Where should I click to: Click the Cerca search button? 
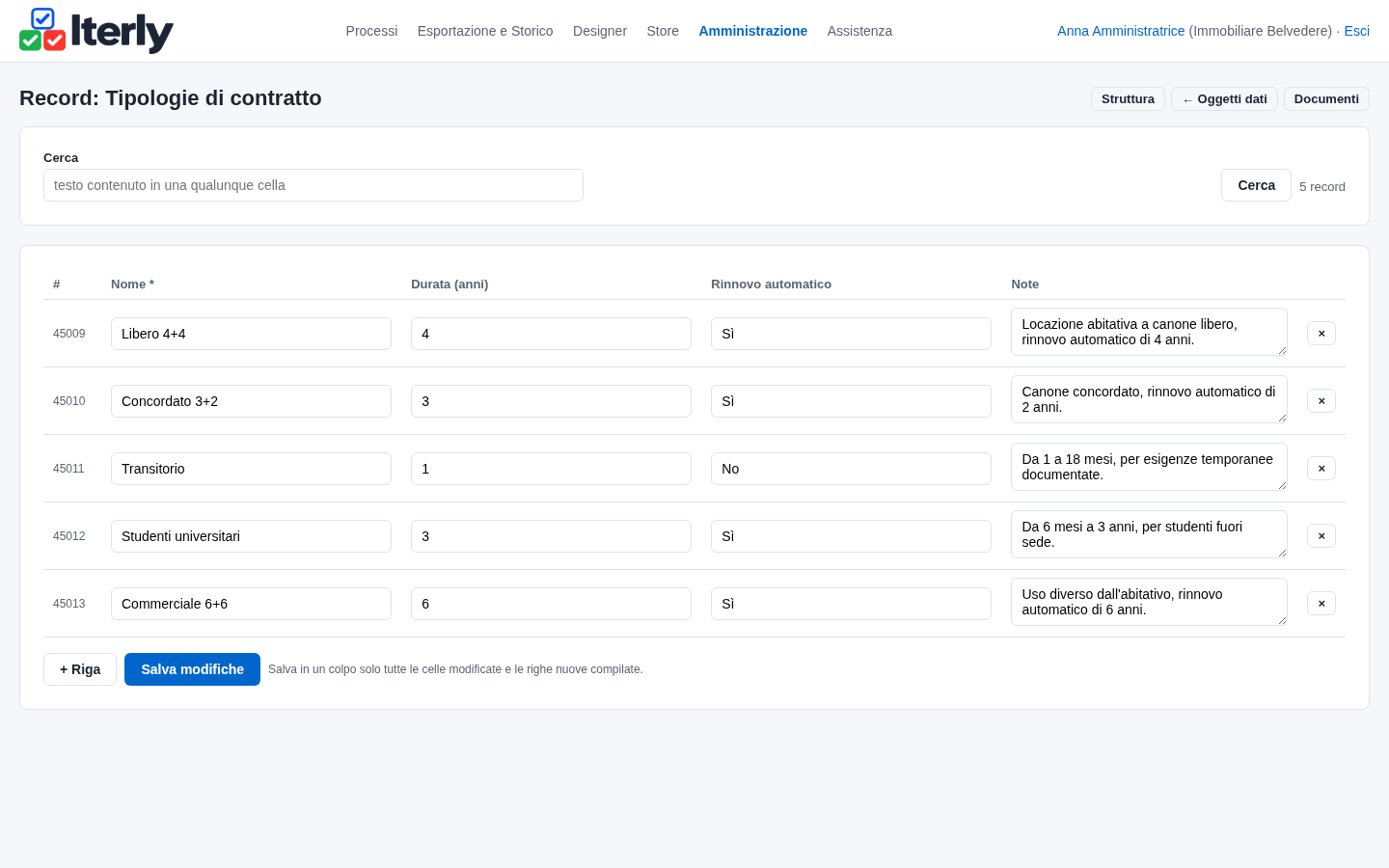(1256, 185)
